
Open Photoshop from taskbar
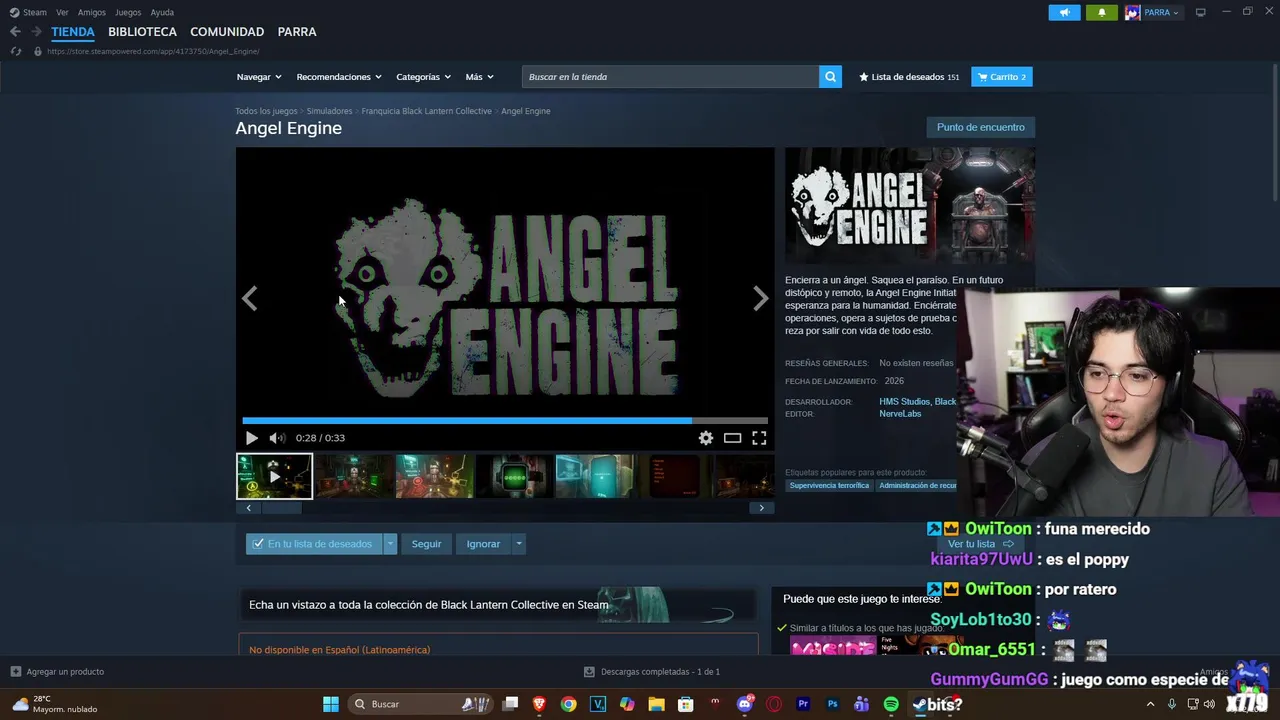coord(832,704)
